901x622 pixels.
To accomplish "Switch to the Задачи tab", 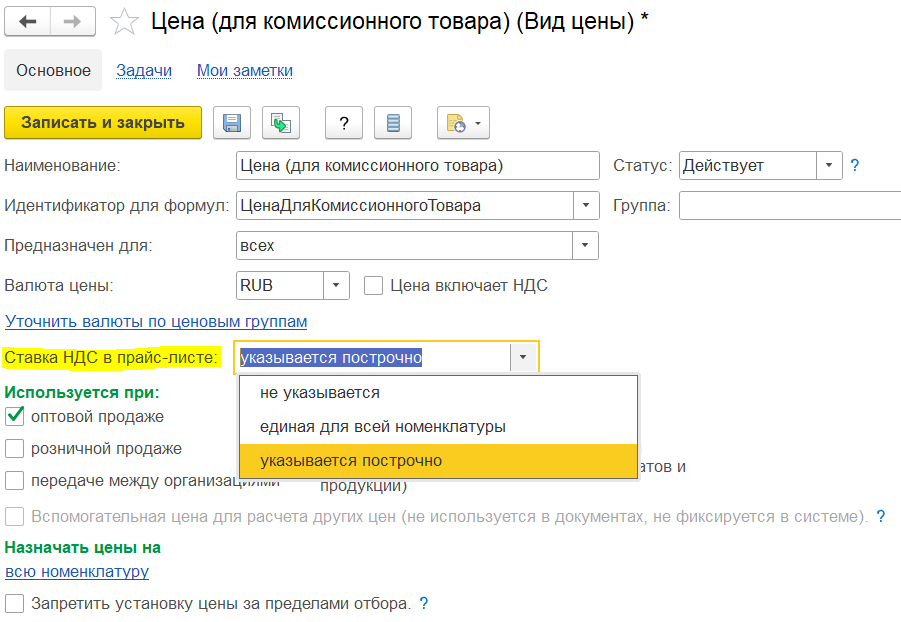I will pyautogui.click(x=144, y=70).
